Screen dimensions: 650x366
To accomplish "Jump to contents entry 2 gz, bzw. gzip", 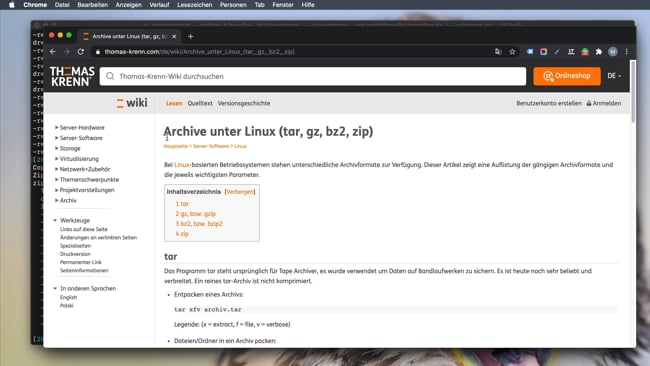I will pos(195,214).
